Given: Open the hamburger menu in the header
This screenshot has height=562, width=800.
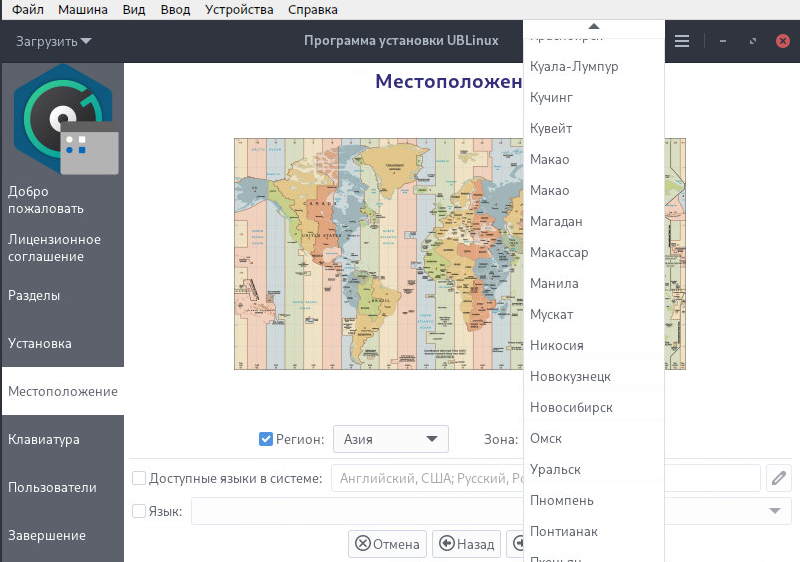Looking at the screenshot, I should (682, 41).
